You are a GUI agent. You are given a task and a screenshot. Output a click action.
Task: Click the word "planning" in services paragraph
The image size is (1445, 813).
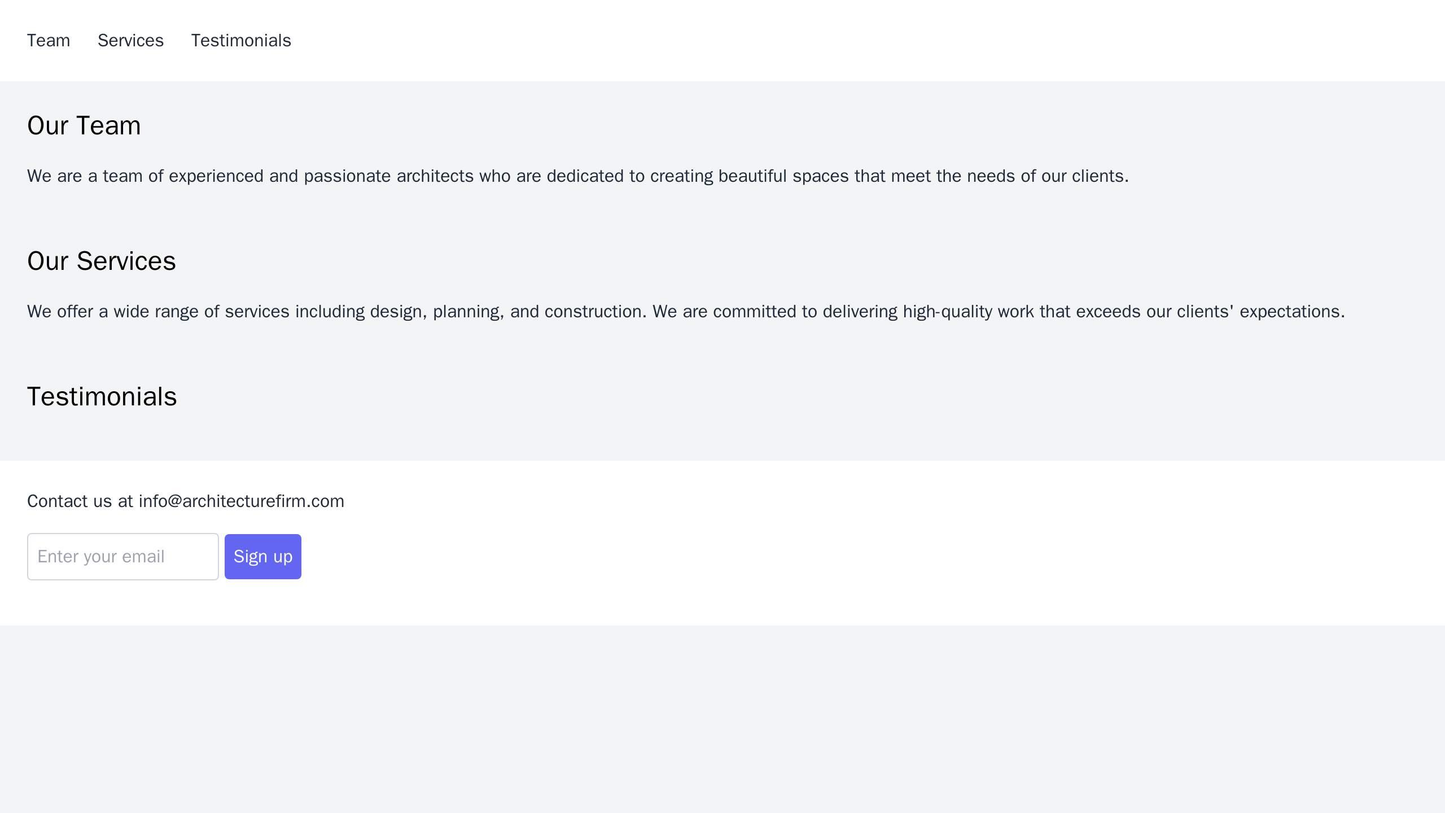click(469, 312)
